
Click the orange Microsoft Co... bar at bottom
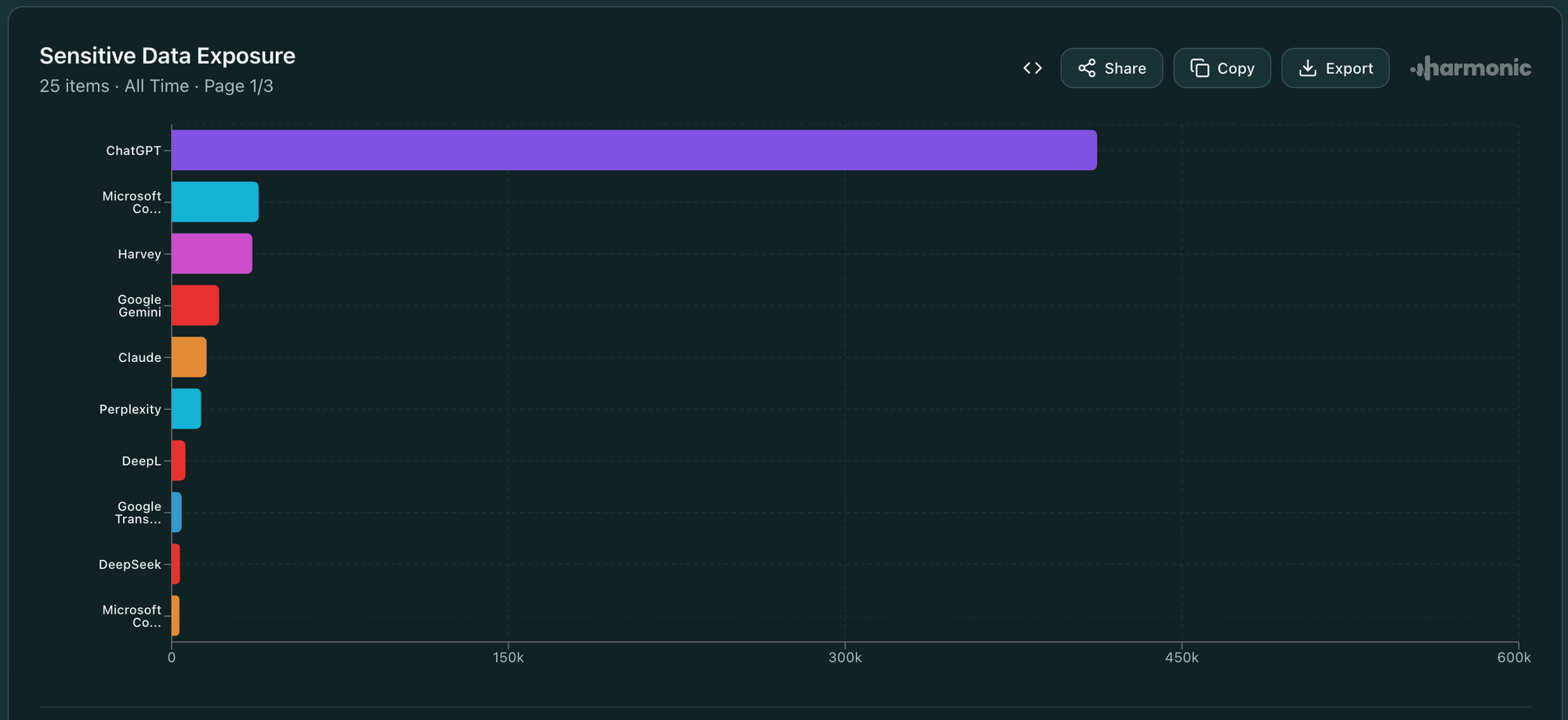pyautogui.click(x=176, y=616)
